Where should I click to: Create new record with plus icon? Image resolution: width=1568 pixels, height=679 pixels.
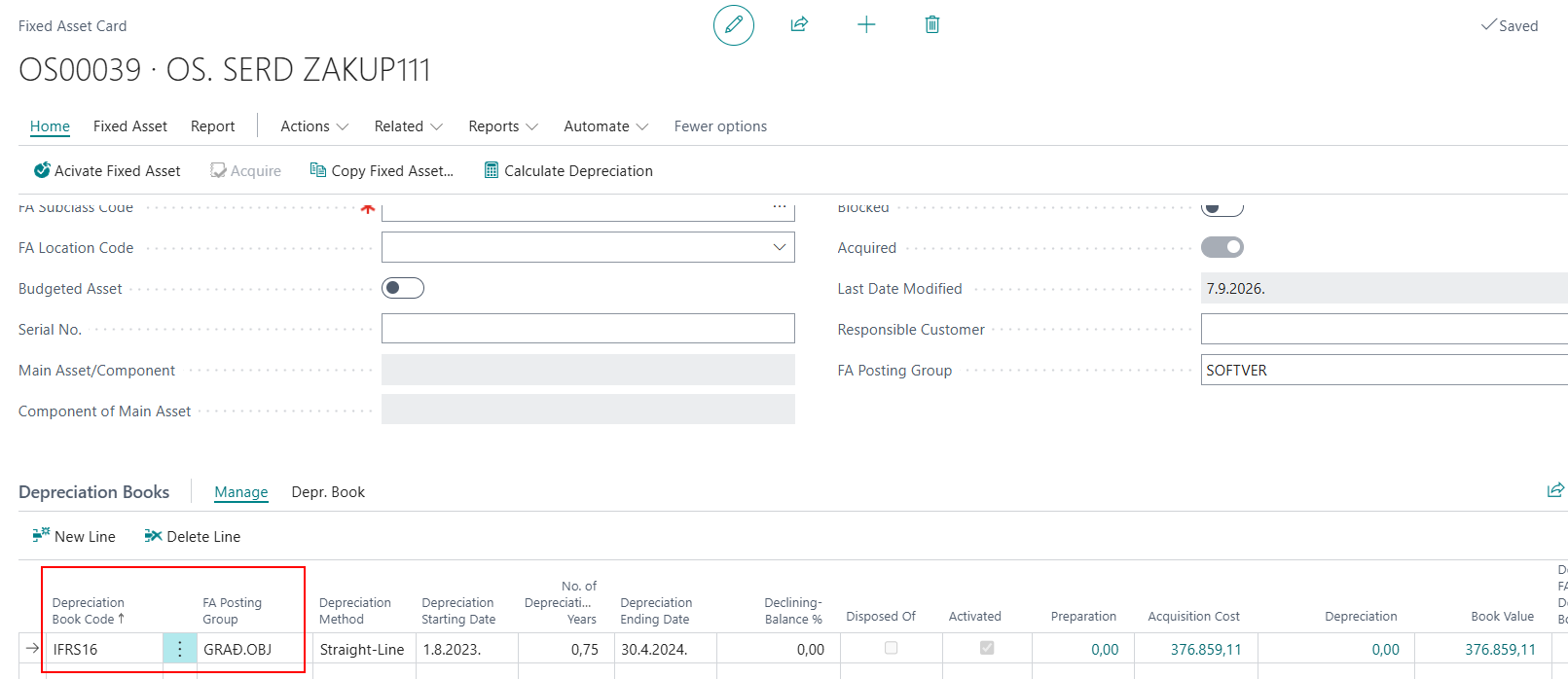(x=866, y=24)
